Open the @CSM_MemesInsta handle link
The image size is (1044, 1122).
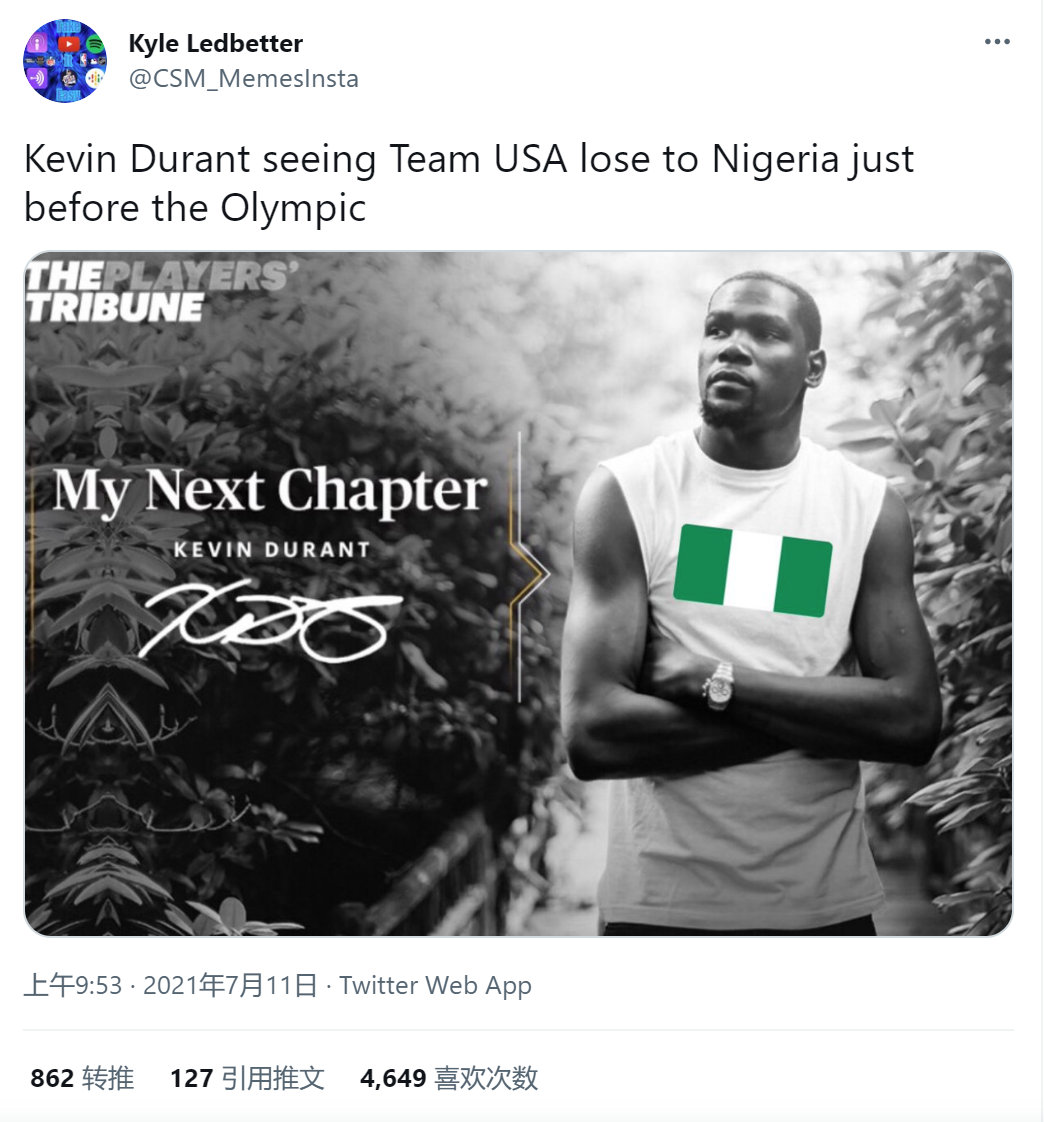point(243,78)
